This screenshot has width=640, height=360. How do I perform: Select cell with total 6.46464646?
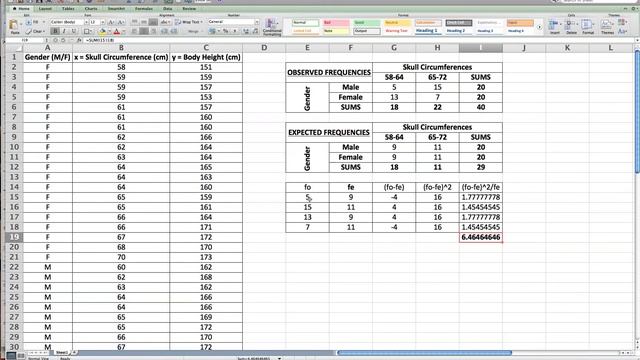[481, 237]
